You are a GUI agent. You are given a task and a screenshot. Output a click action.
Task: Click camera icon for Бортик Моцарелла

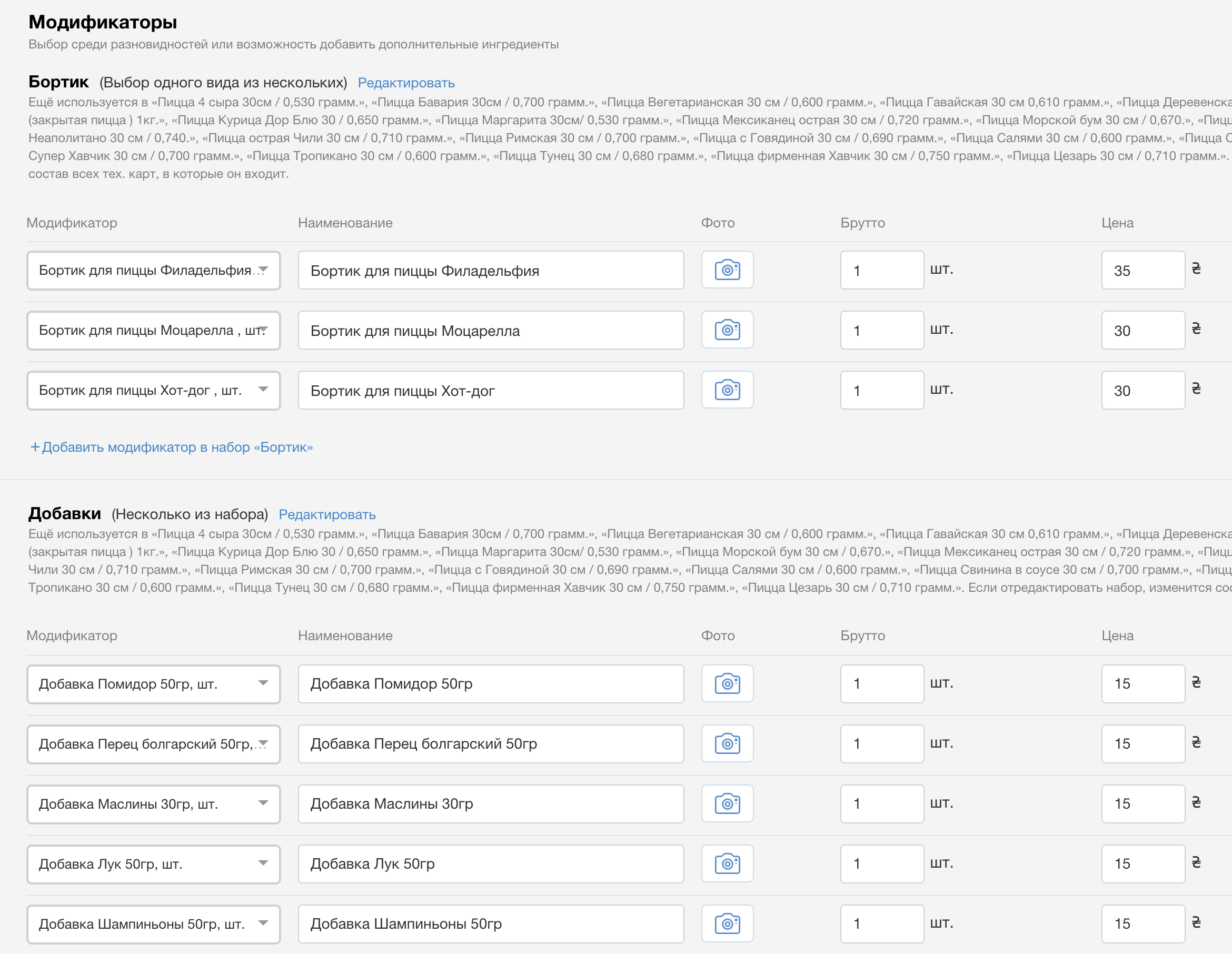727,330
